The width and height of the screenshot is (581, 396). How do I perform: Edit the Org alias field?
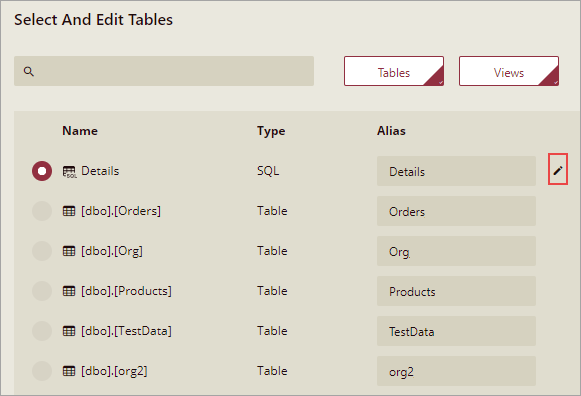pos(456,251)
